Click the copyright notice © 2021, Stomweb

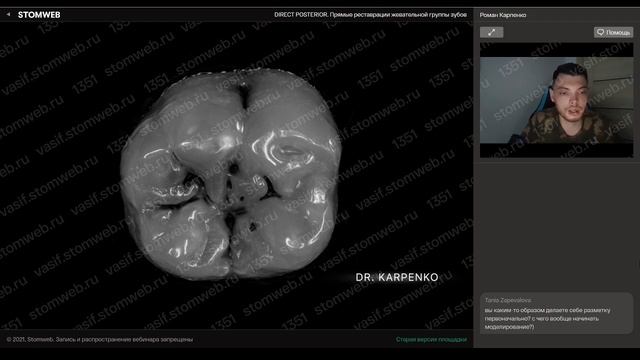point(100,339)
